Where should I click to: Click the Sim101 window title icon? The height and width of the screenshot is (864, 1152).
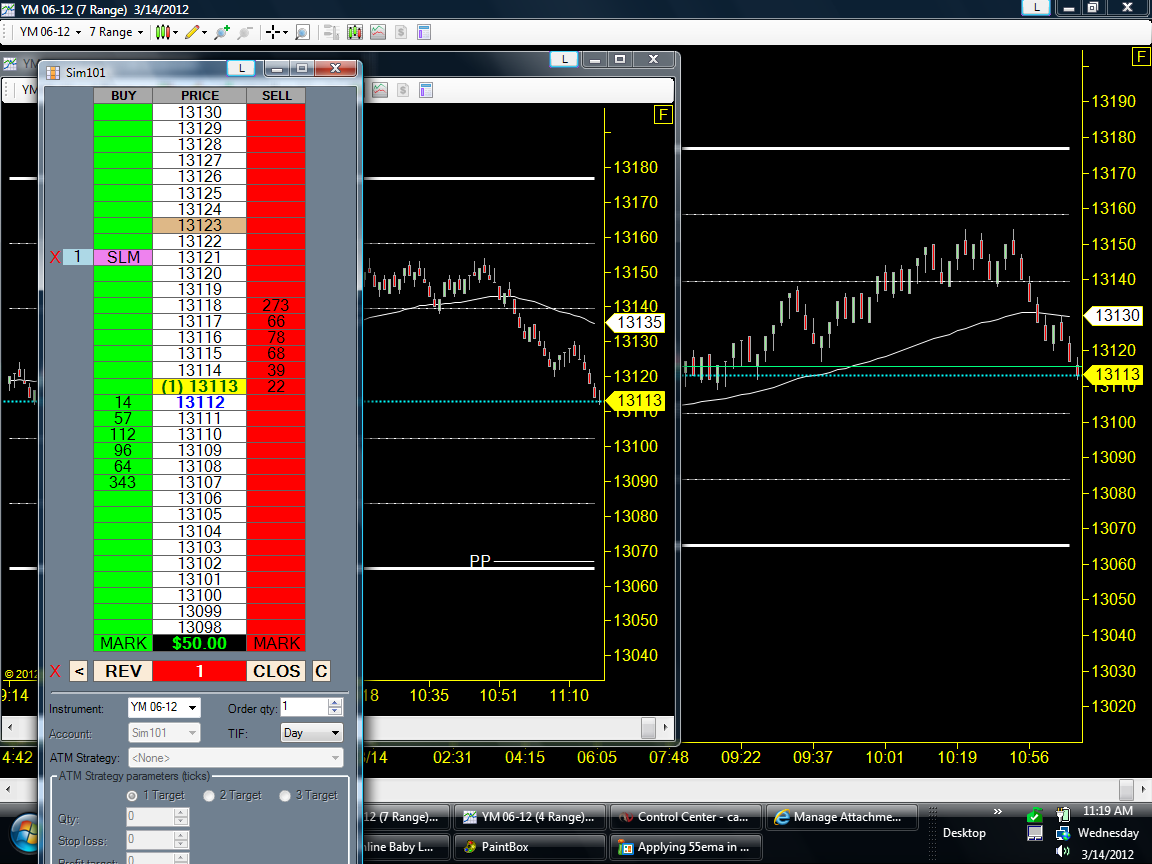[x=53, y=72]
